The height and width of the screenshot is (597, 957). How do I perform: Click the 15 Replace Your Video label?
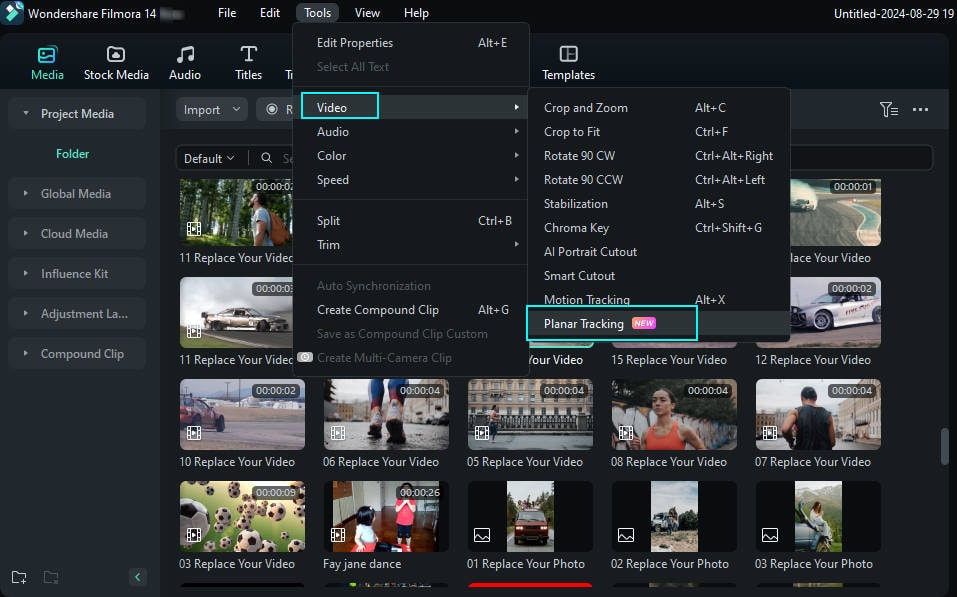click(669, 360)
